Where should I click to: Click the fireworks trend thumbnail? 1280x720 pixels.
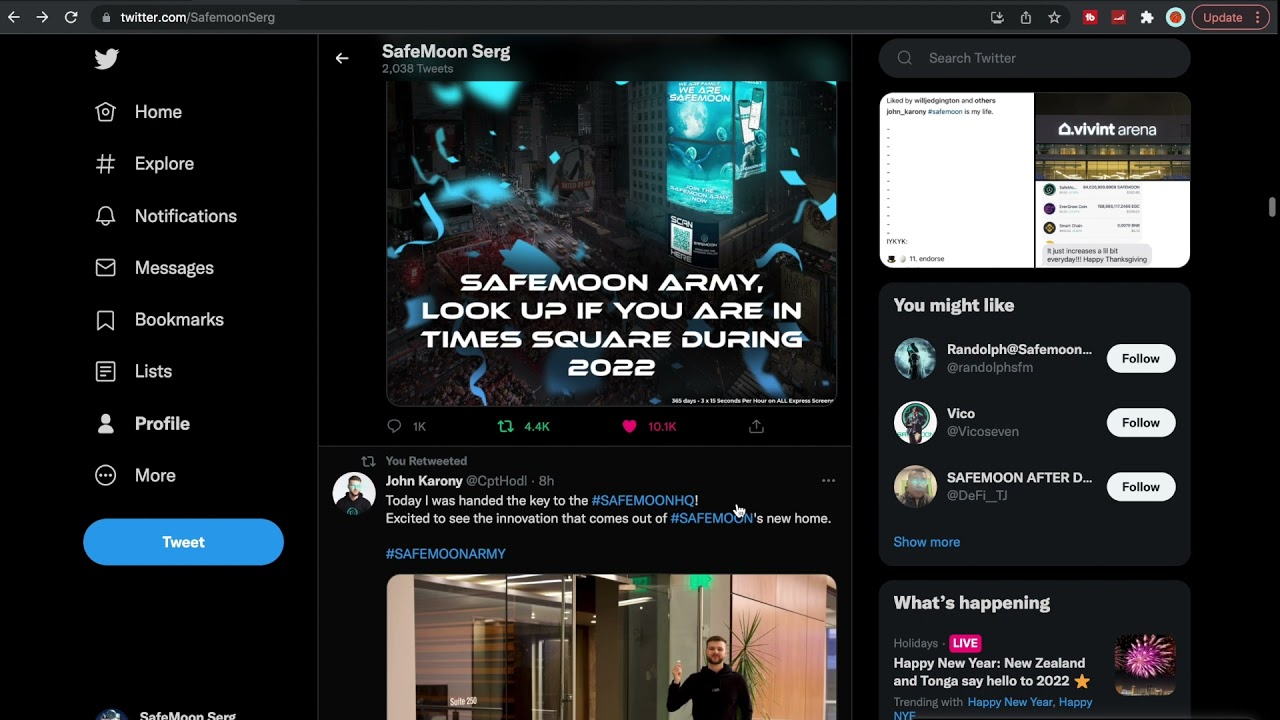click(1145, 665)
